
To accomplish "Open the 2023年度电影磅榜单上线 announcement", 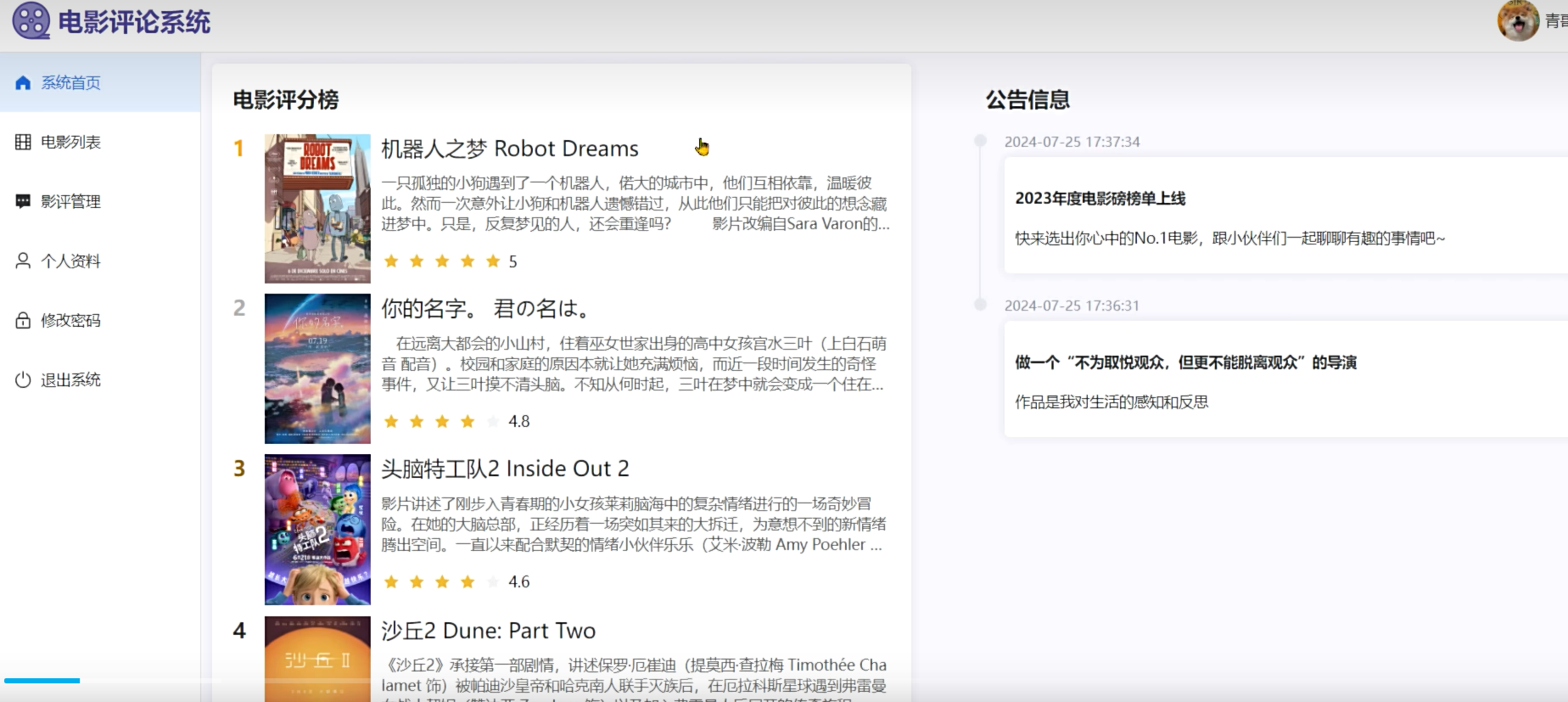I will pyautogui.click(x=1100, y=199).
